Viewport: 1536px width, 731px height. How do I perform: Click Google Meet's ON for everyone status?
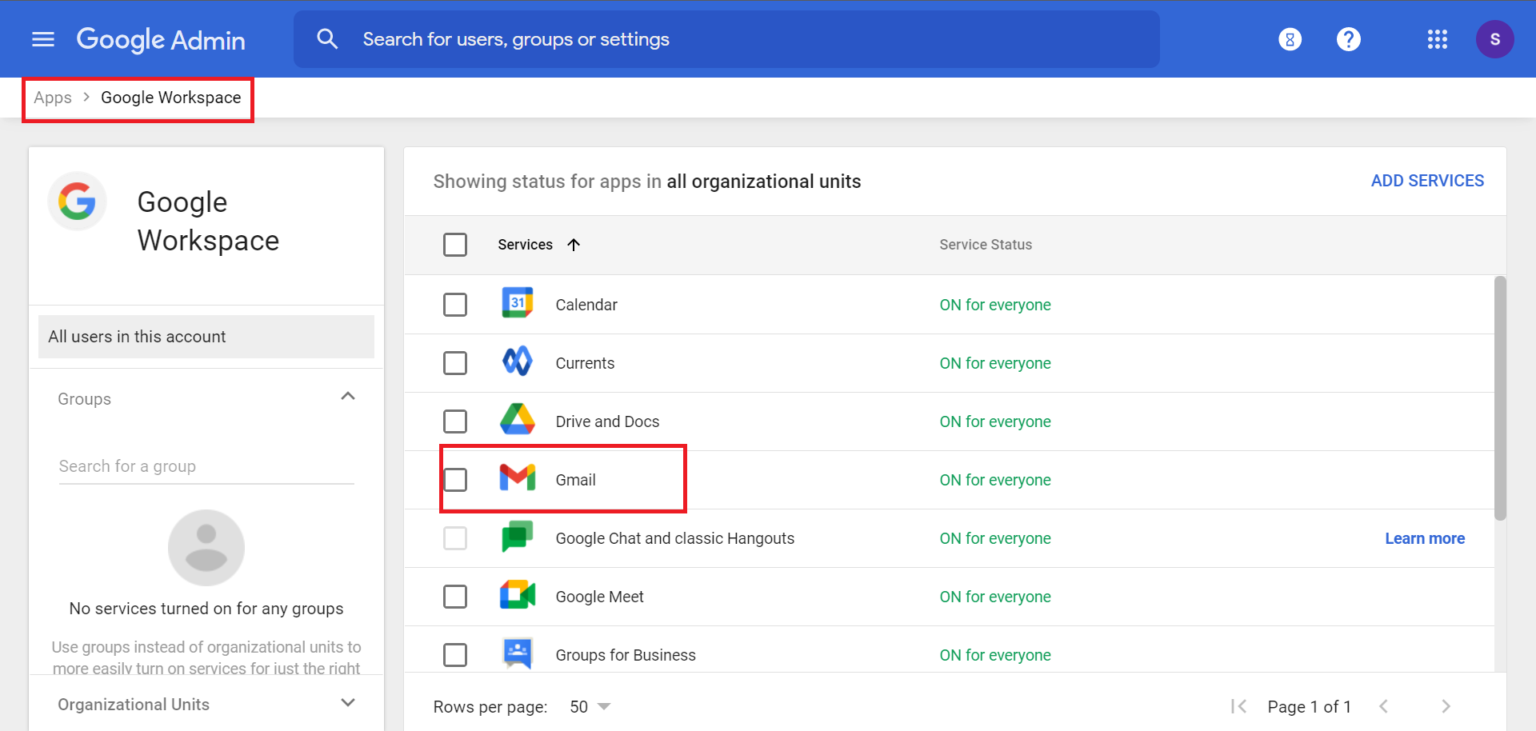(995, 597)
